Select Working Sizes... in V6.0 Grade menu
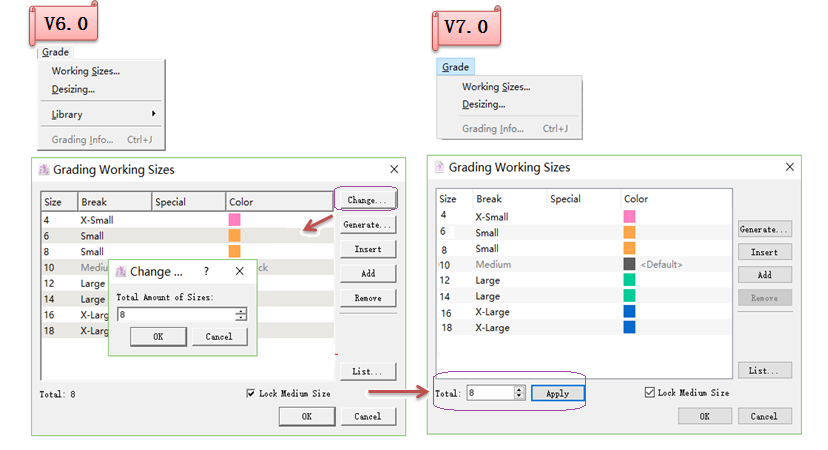 point(86,71)
